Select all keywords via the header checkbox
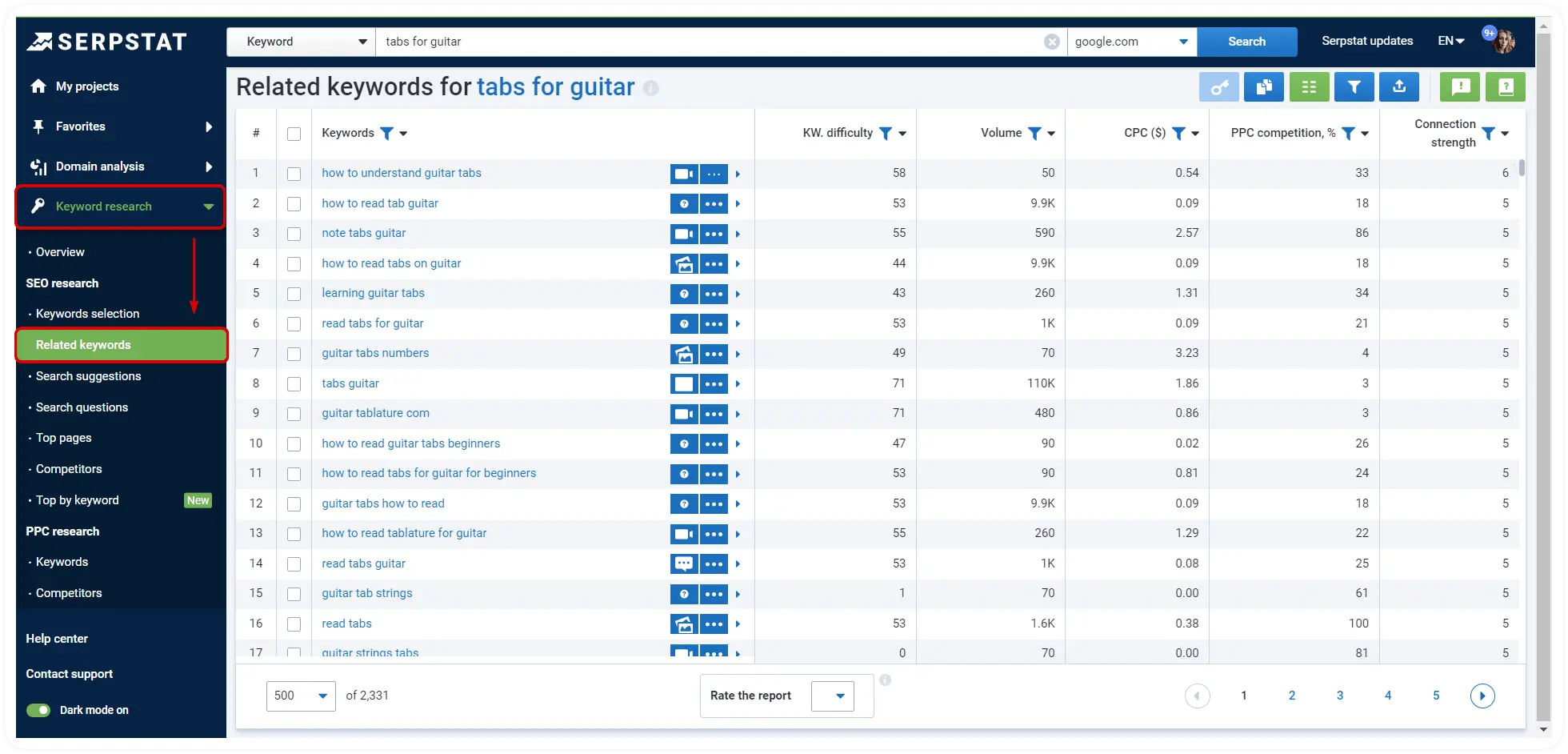The image size is (1568, 754). (x=294, y=134)
